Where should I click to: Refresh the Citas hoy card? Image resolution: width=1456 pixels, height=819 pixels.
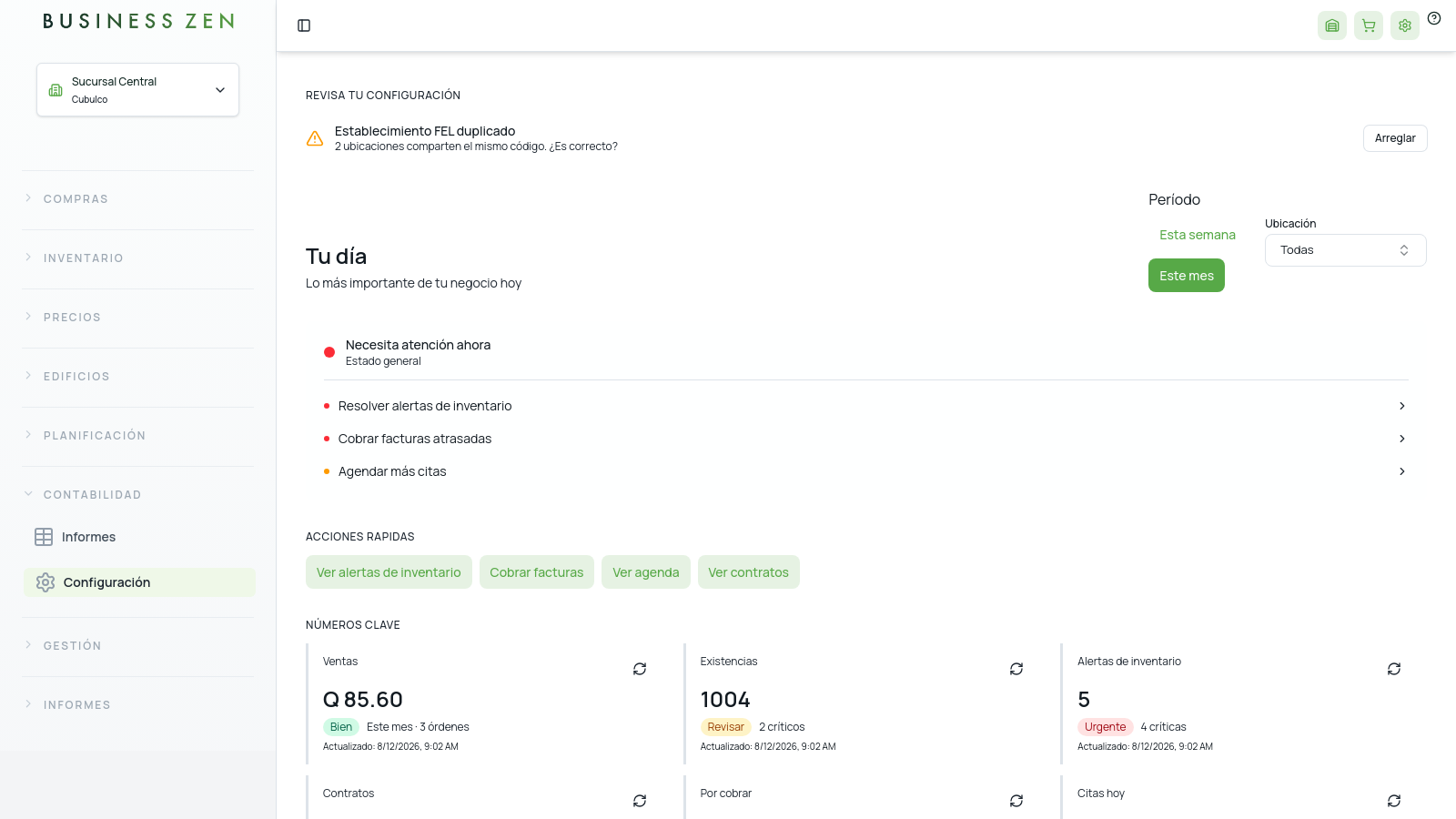click(1394, 801)
